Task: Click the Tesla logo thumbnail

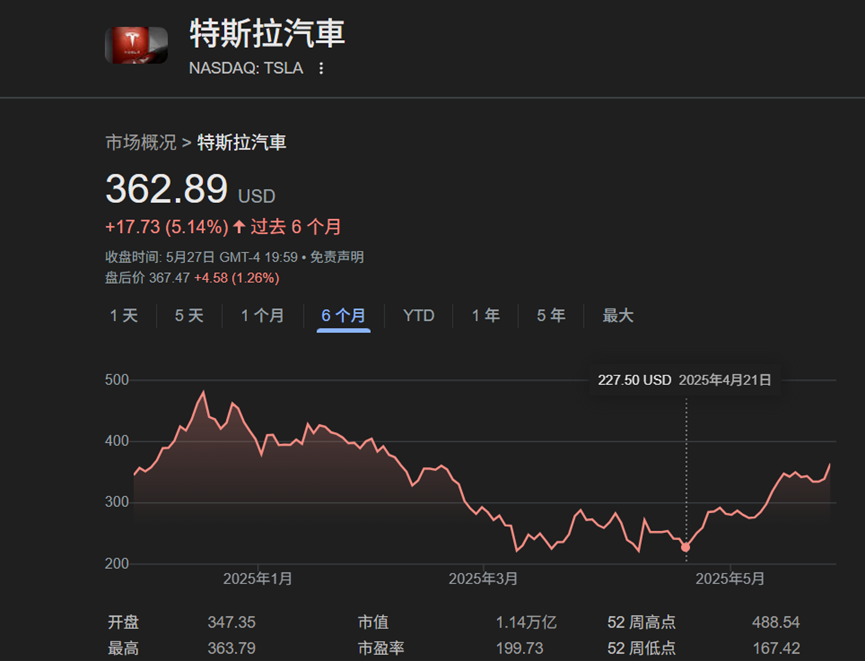Action: click(x=136, y=45)
